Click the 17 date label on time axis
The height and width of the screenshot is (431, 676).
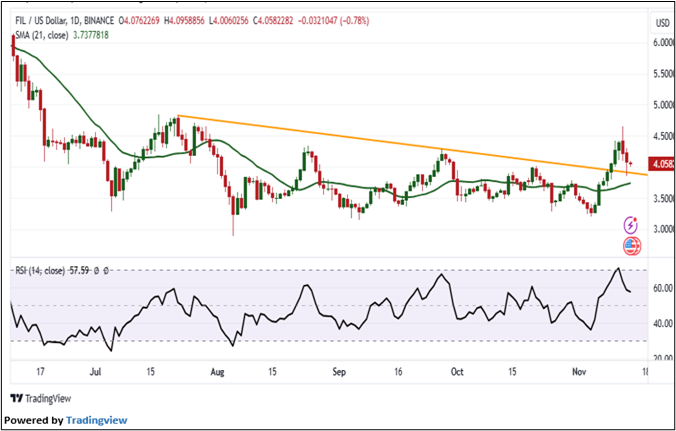[x=40, y=372]
